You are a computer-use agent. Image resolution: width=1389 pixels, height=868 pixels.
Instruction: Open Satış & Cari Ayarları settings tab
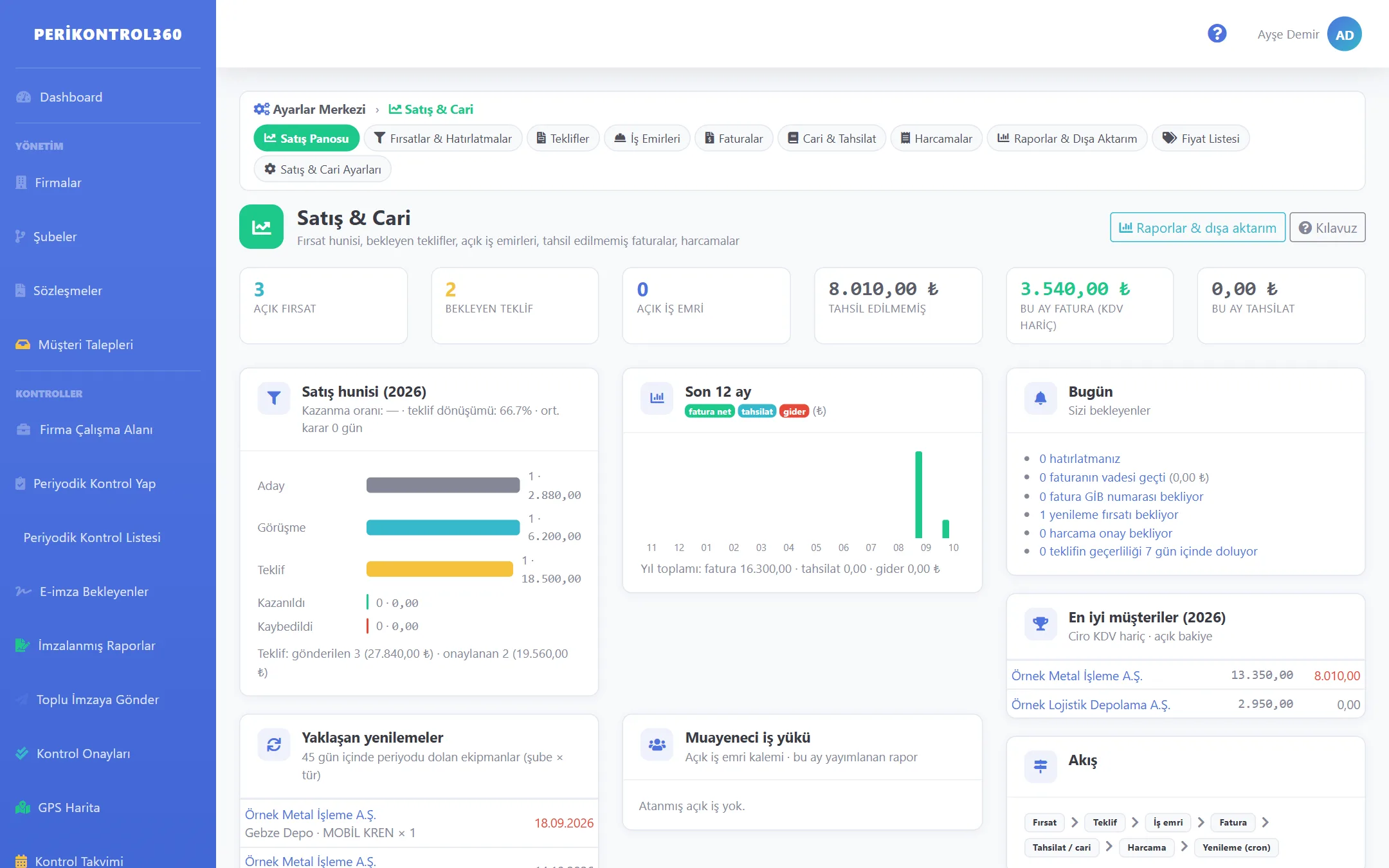pyautogui.click(x=323, y=169)
